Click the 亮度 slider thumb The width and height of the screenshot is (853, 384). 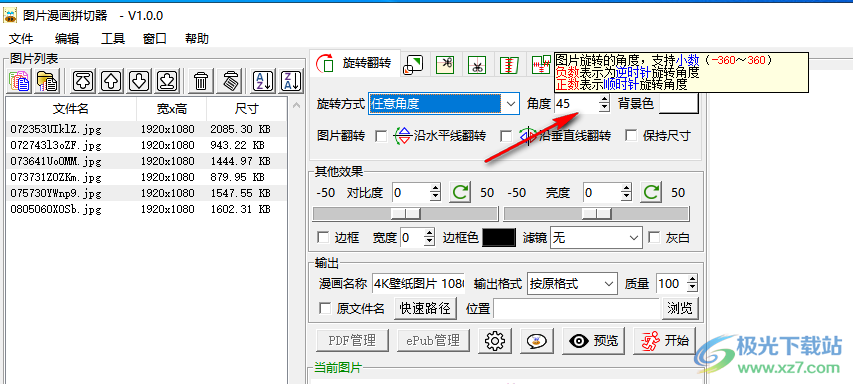pos(596,214)
